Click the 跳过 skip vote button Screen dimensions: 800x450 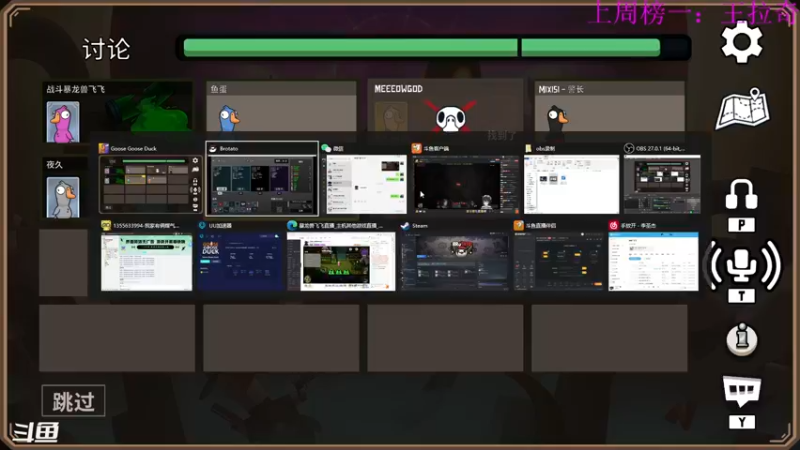[x=73, y=401]
